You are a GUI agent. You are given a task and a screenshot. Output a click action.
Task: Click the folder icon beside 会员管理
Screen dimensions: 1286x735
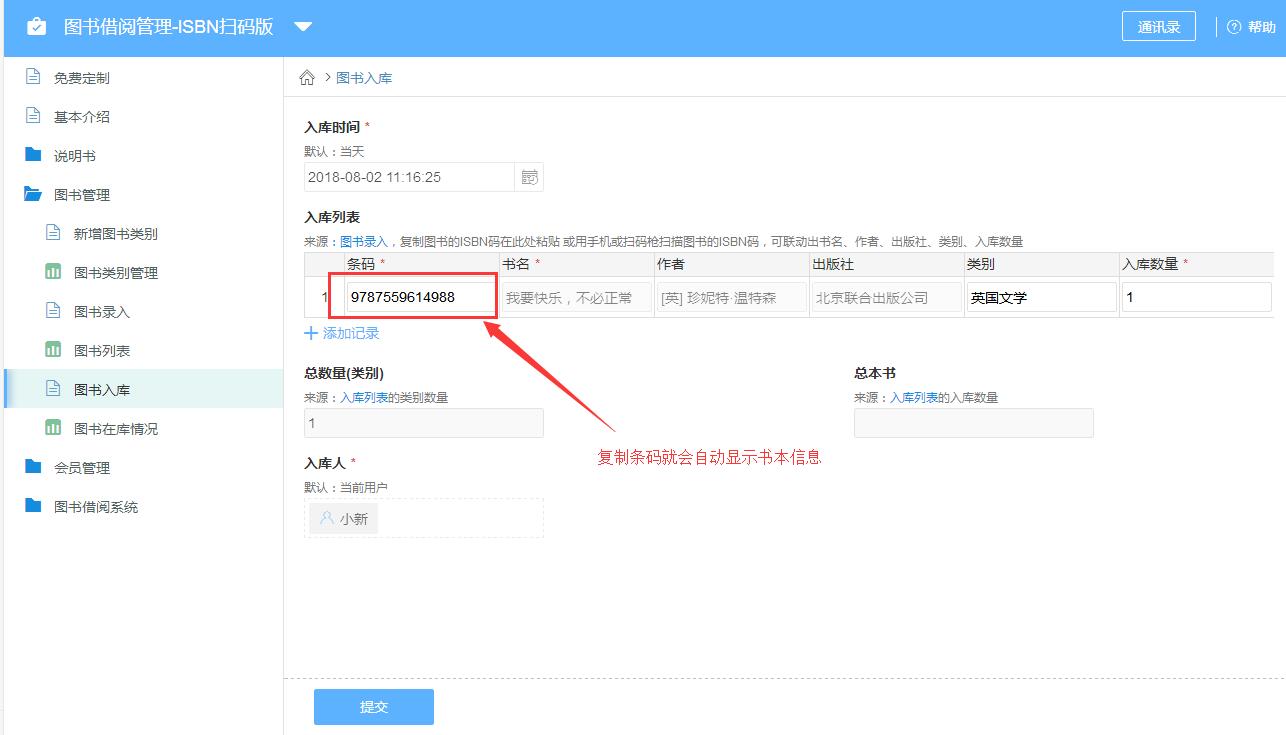pos(33,467)
